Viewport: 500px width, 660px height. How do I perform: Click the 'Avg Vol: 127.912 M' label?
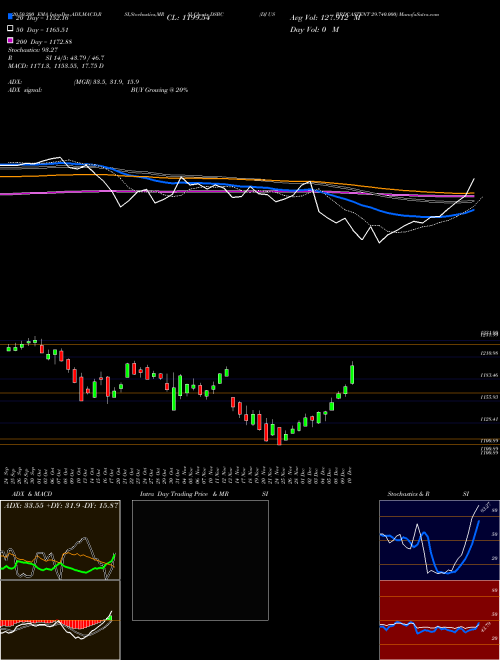point(325,18)
